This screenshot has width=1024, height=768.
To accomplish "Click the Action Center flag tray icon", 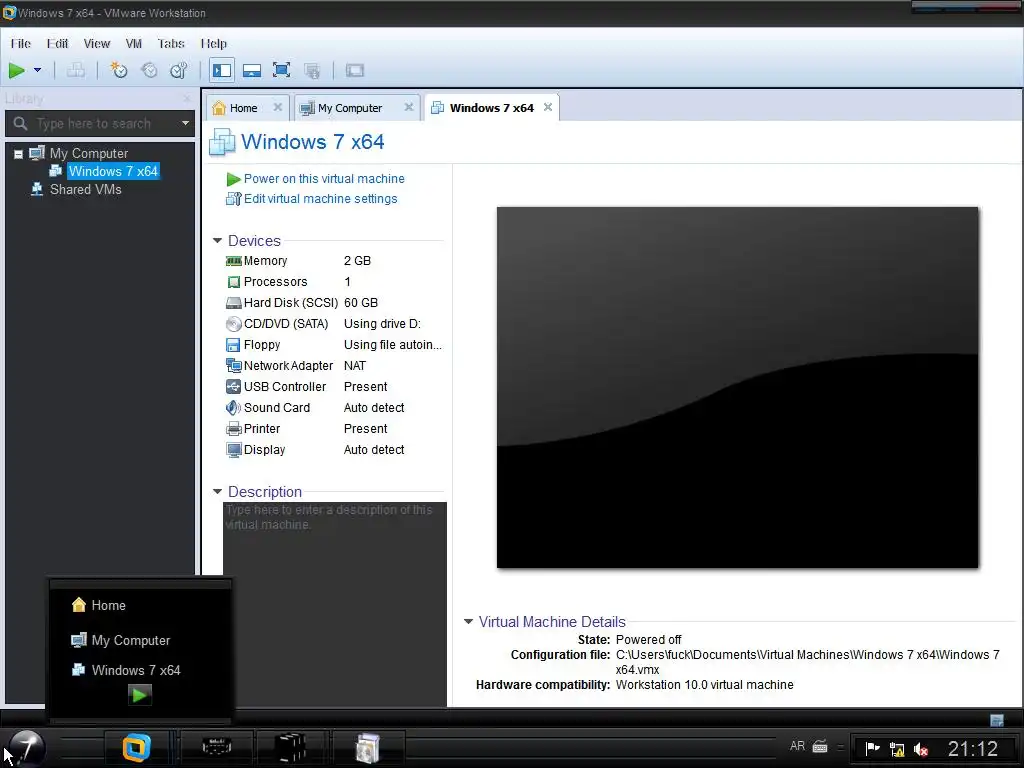I will (x=872, y=748).
